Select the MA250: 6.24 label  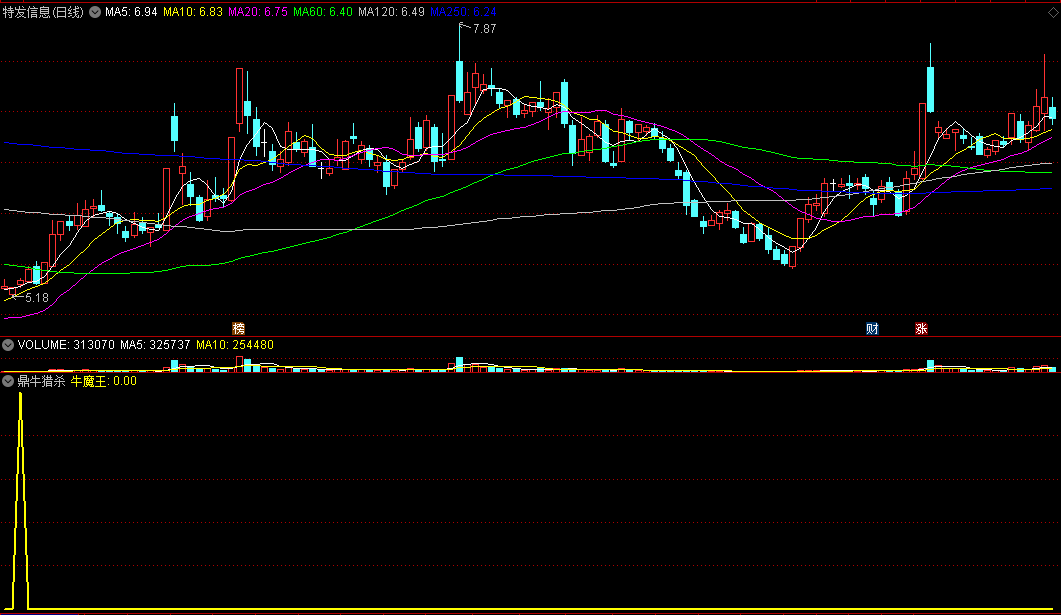click(x=464, y=12)
